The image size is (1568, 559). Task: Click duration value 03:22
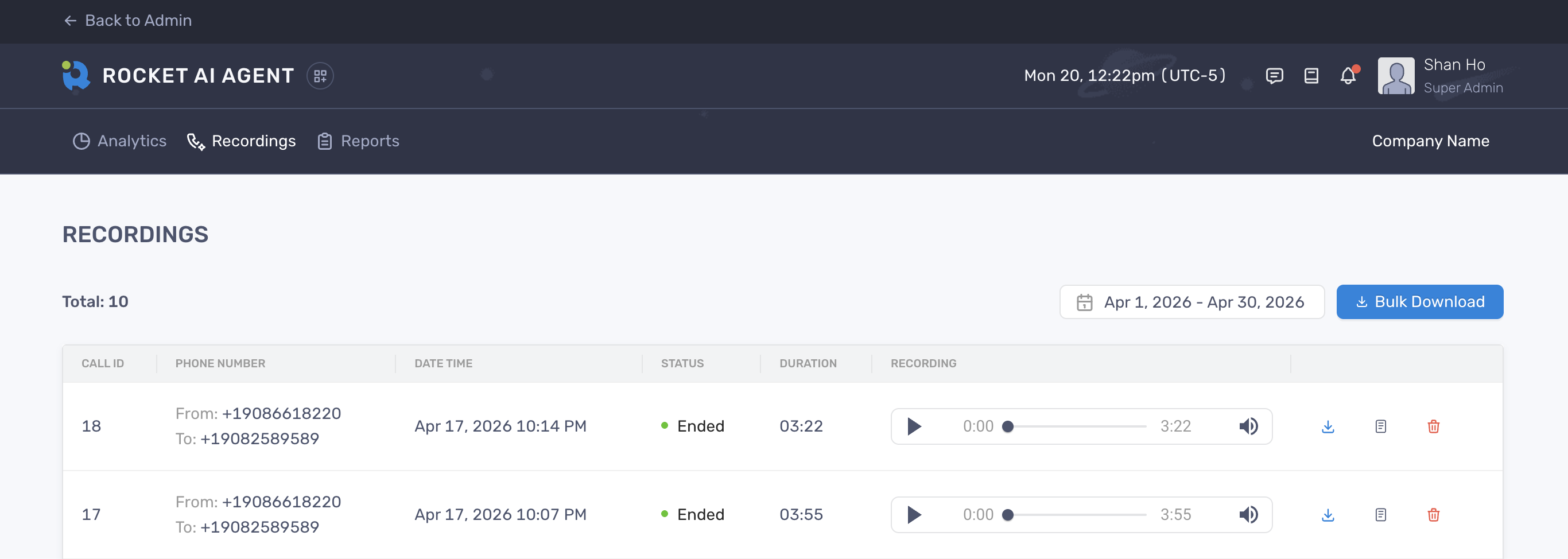pyautogui.click(x=801, y=426)
